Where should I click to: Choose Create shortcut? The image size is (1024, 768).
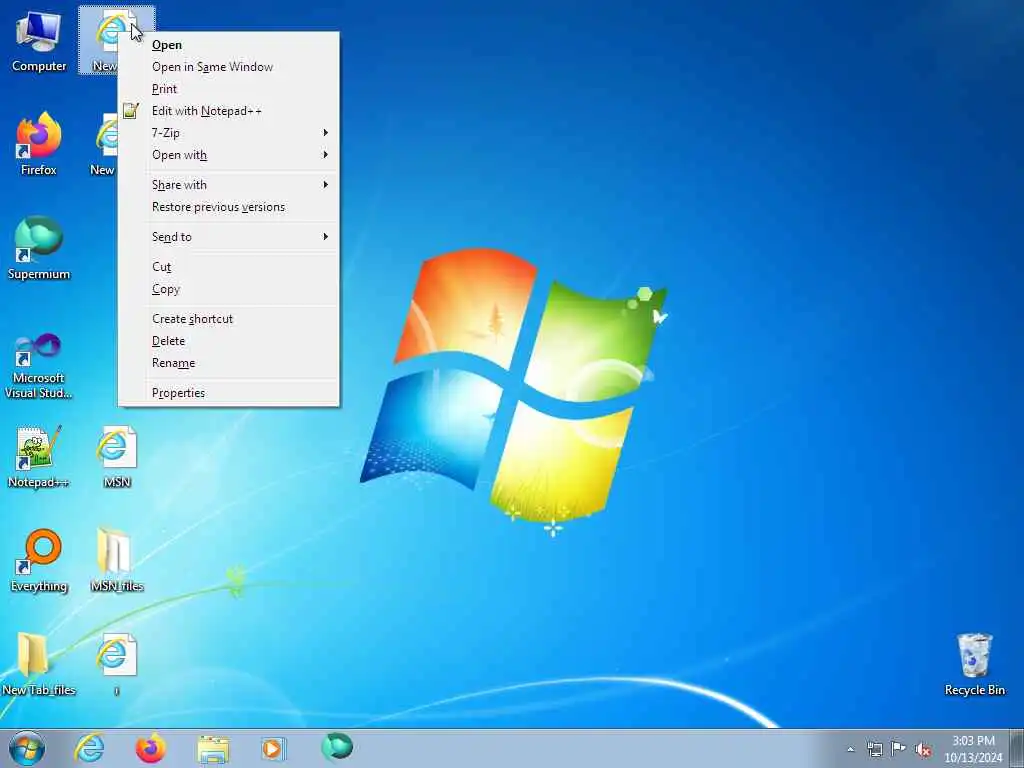pos(229,319)
